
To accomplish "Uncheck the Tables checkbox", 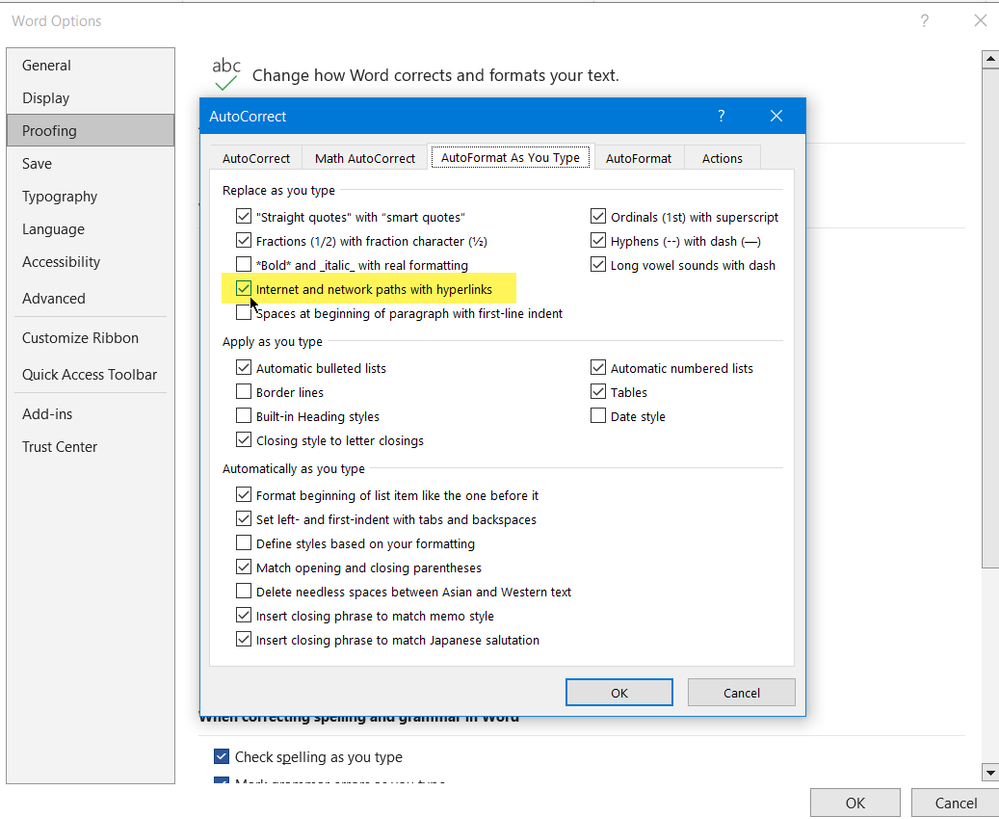I will (x=598, y=392).
